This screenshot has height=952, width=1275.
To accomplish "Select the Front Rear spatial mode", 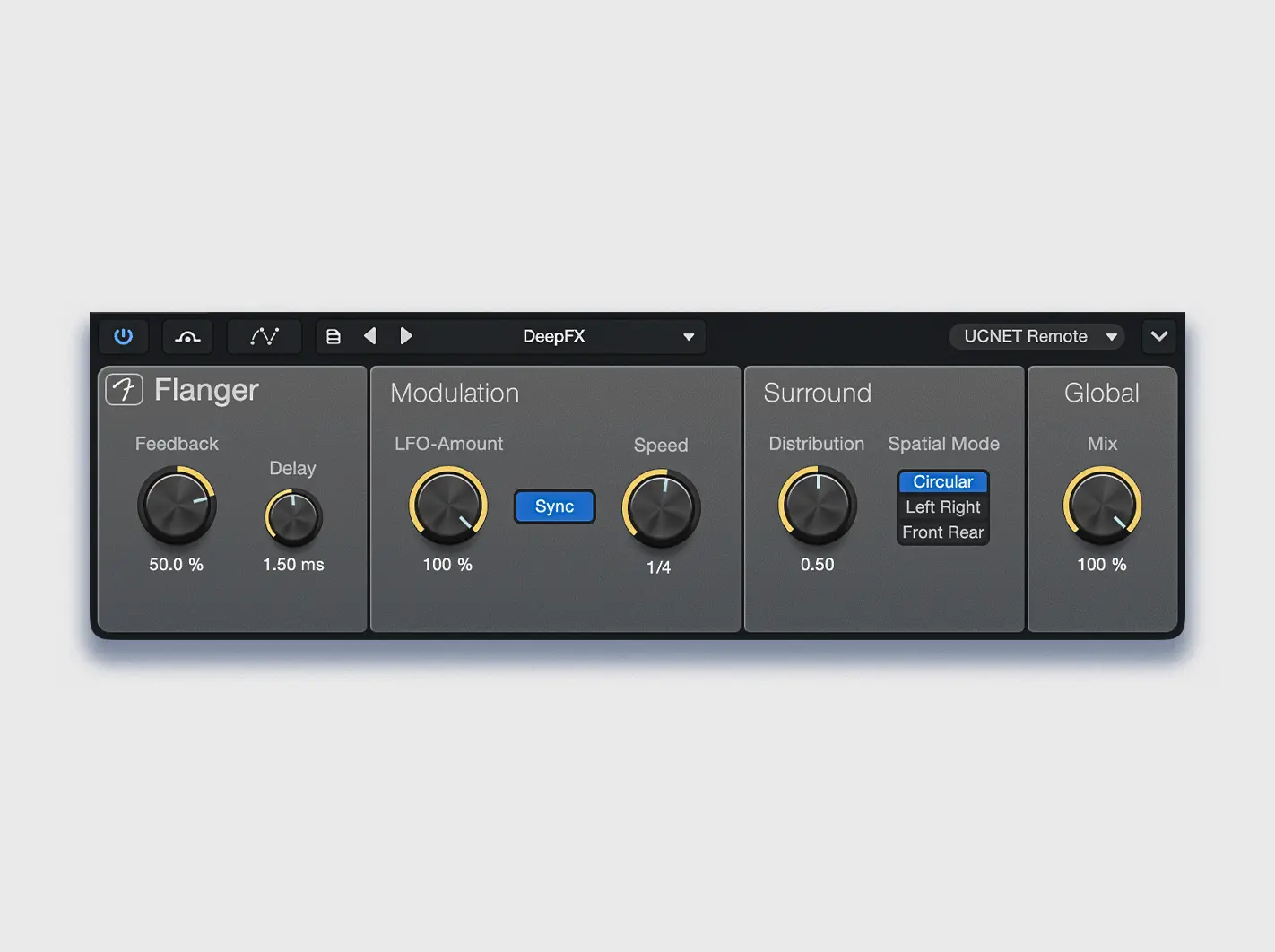I will tap(942, 532).
